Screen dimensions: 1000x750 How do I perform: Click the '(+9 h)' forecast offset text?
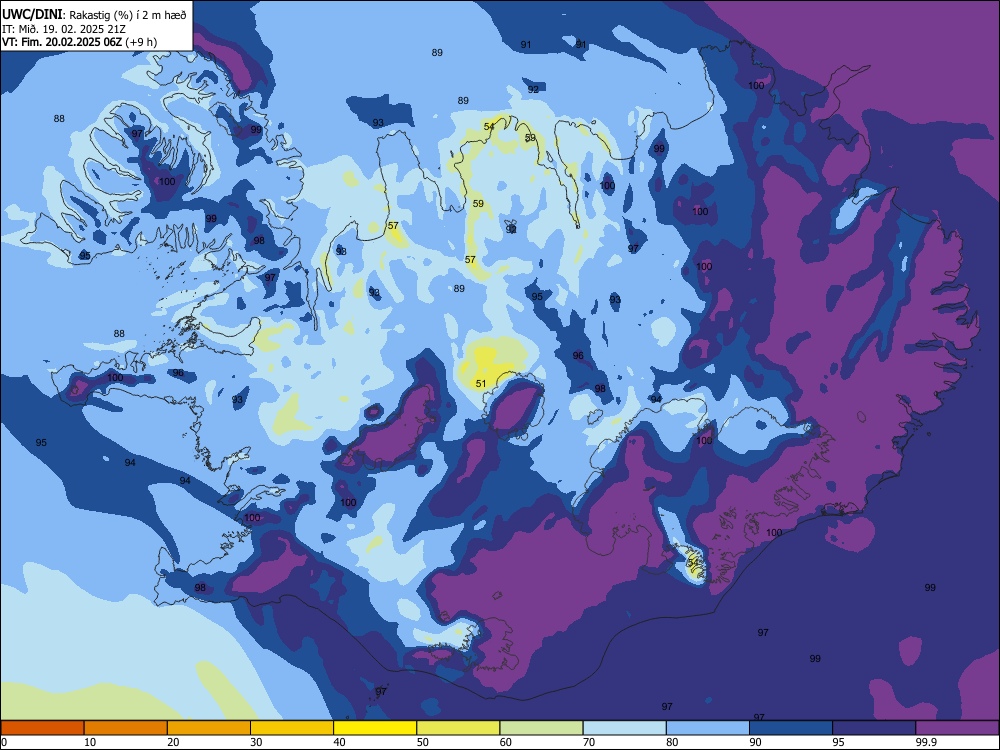click(x=141, y=42)
